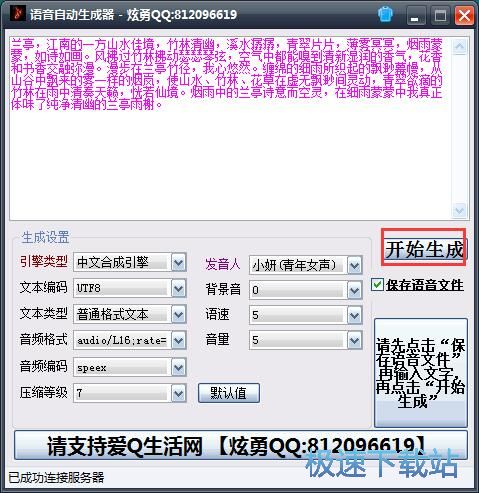Click the 背景音 label
This screenshot has height=493, width=479.
pyautogui.click(x=223, y=289)
